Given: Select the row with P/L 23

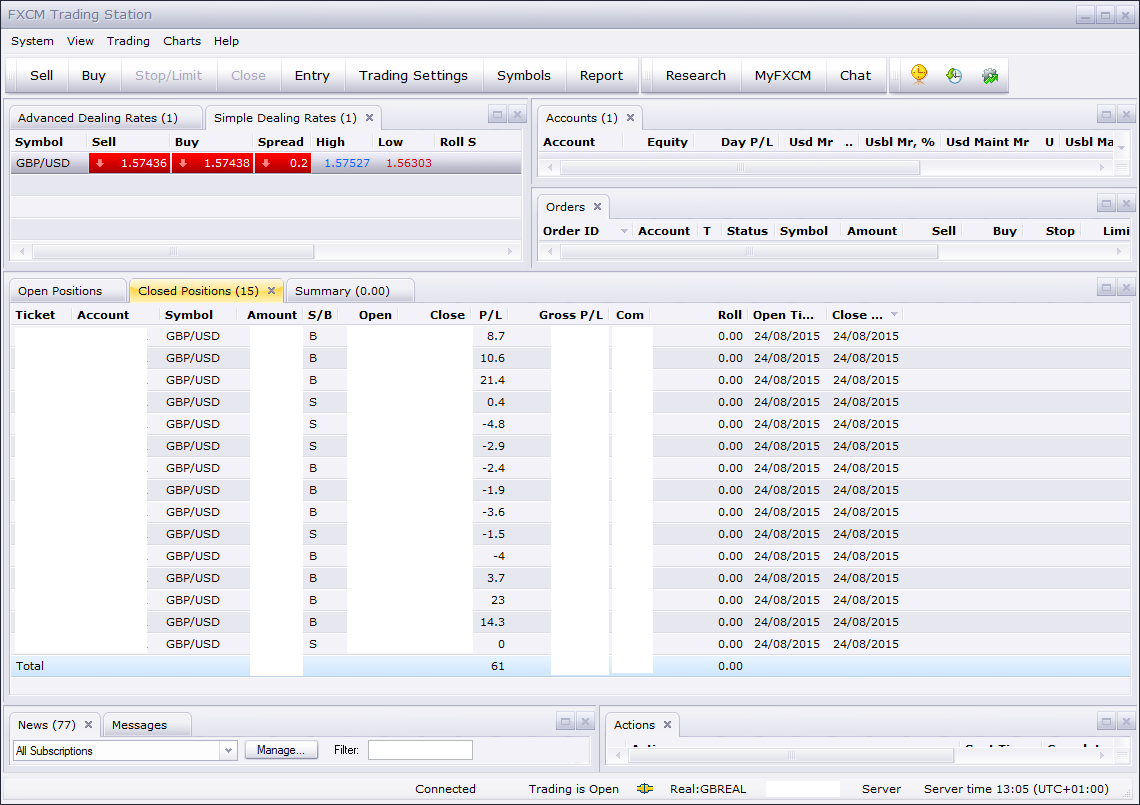Looking at the screenshot, I should [x=571, y=600].
